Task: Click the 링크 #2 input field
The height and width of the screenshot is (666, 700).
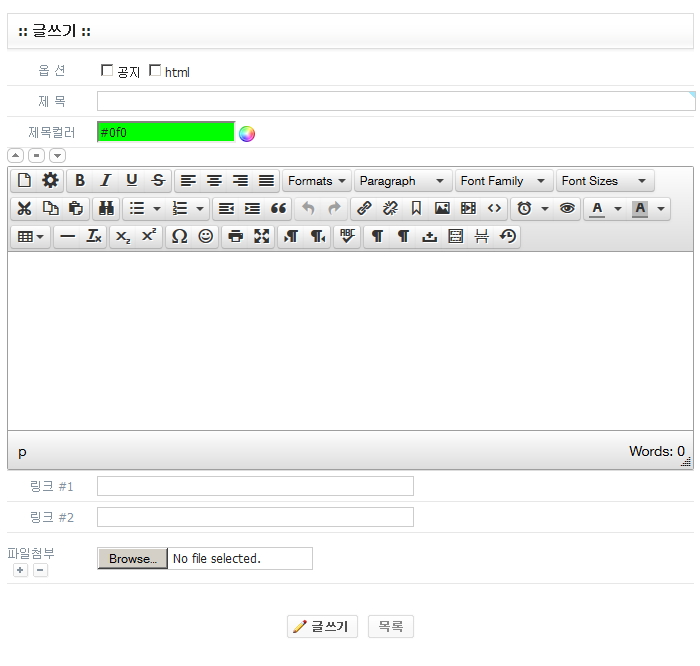Action: click(255, 517)
